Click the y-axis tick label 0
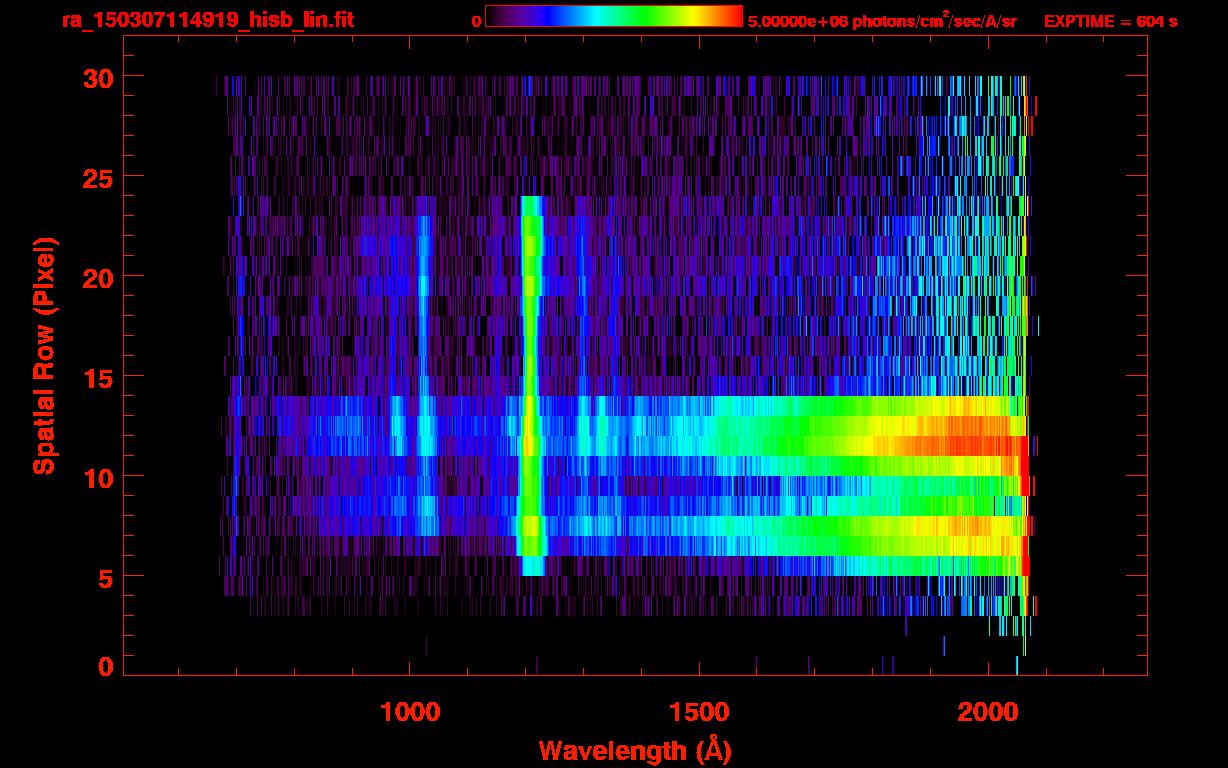Image resolution: width=1228 pixels, height=768 pixels. point(106,667)
